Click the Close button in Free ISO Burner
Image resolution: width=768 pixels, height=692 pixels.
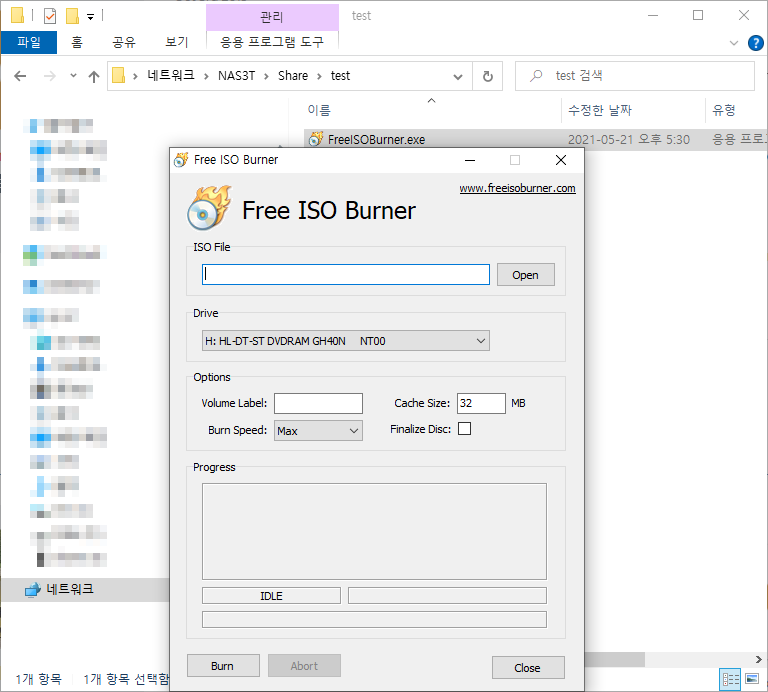pyautogui.click(x=528, y=668)
